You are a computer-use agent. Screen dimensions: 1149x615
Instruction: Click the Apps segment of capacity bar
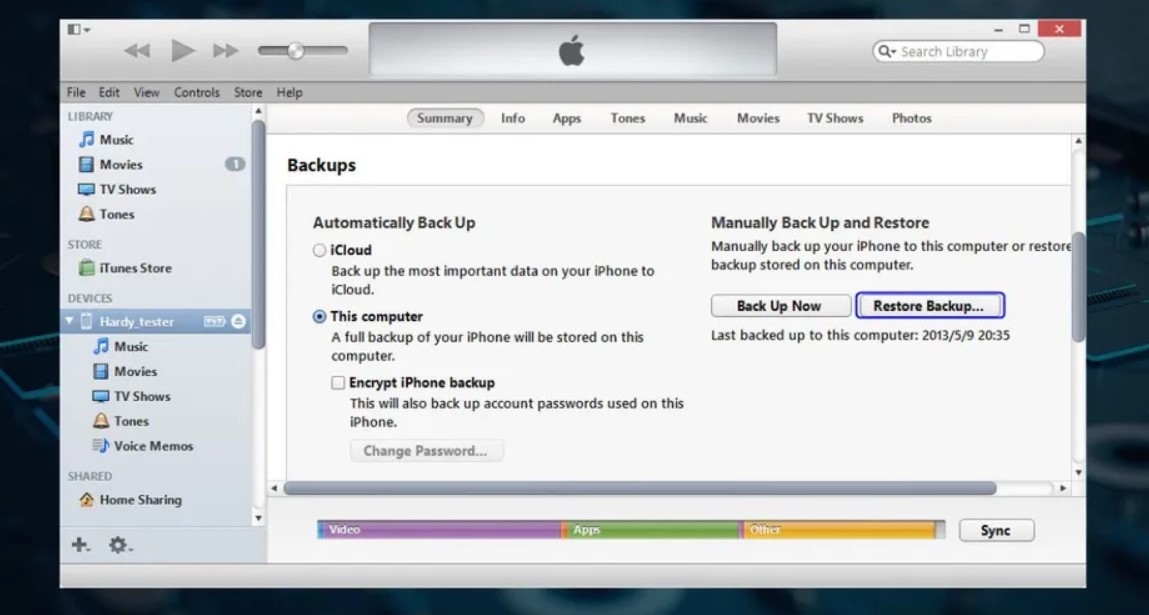653,529
